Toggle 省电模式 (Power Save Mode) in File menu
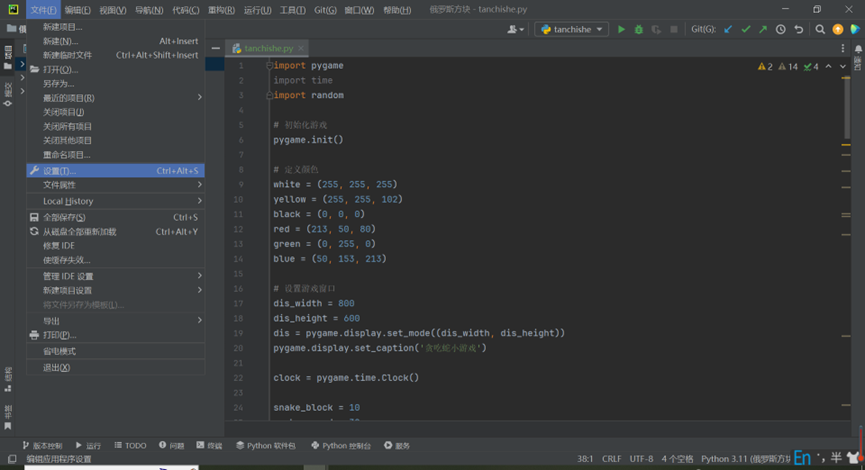The image size is (865, 470). [x=59, y=352]
